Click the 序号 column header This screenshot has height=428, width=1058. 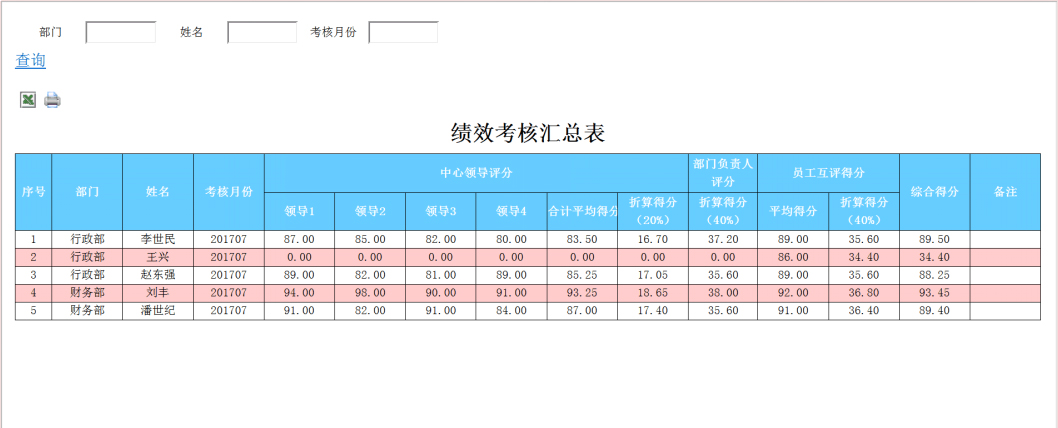click(33, 191)
